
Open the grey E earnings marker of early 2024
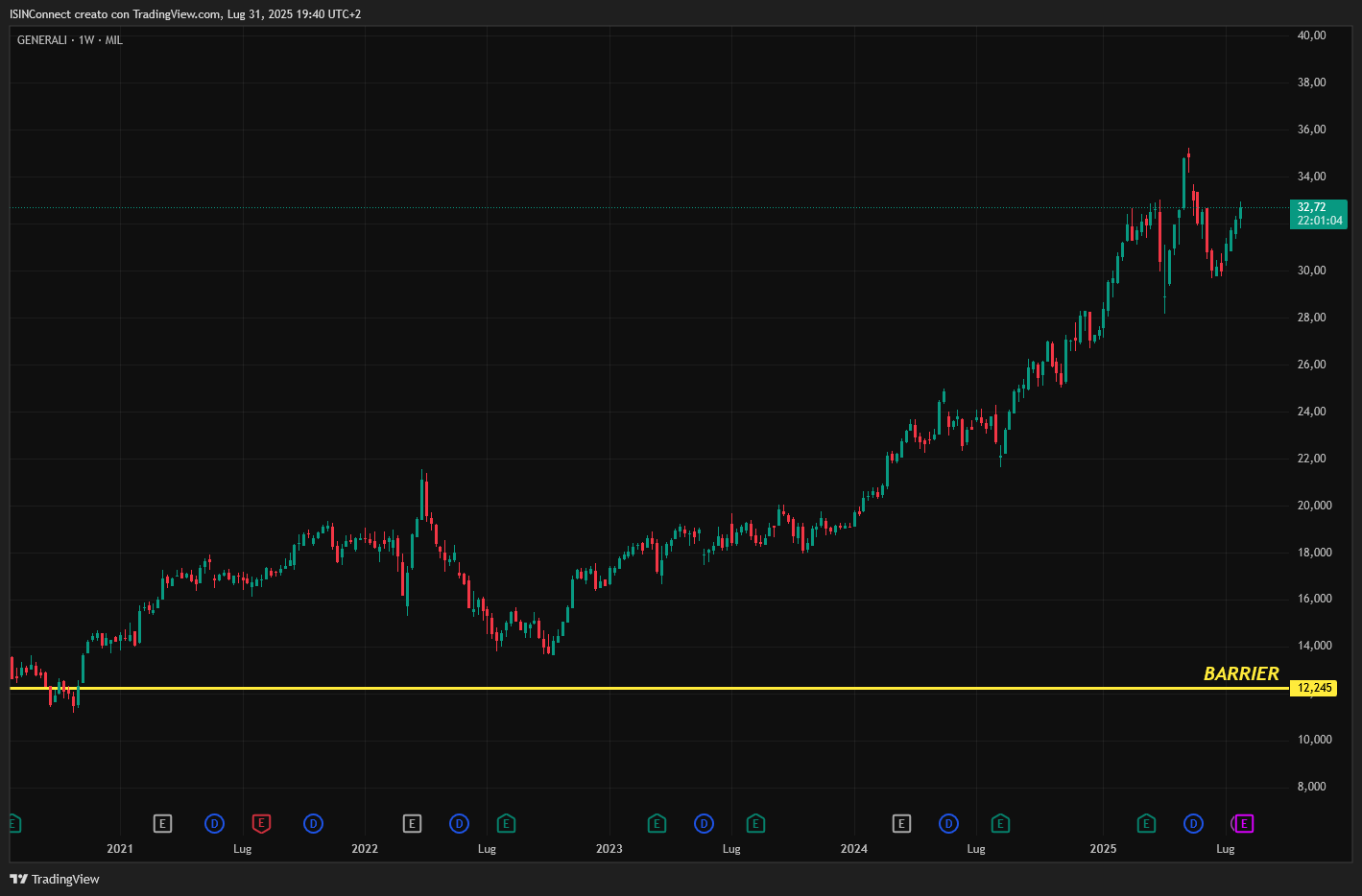pos(901,823)
